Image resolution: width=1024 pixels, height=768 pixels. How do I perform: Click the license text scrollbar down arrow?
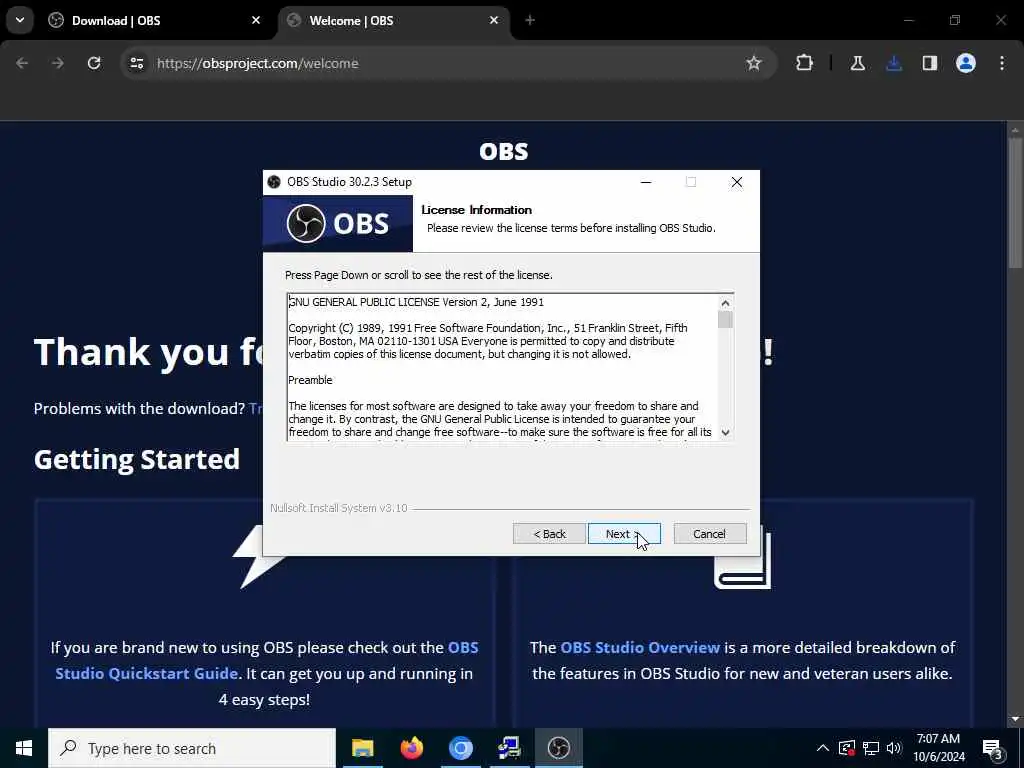[x=725, y=432]
